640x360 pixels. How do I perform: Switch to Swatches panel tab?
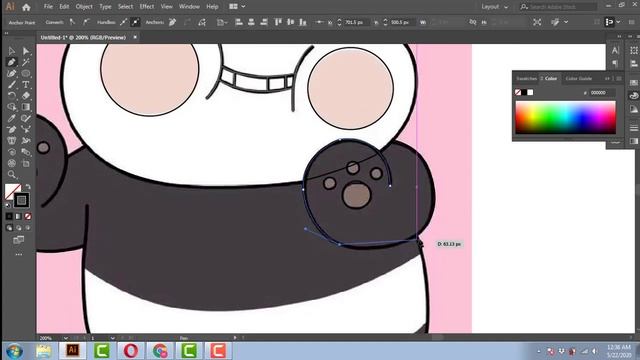(527, 78)
